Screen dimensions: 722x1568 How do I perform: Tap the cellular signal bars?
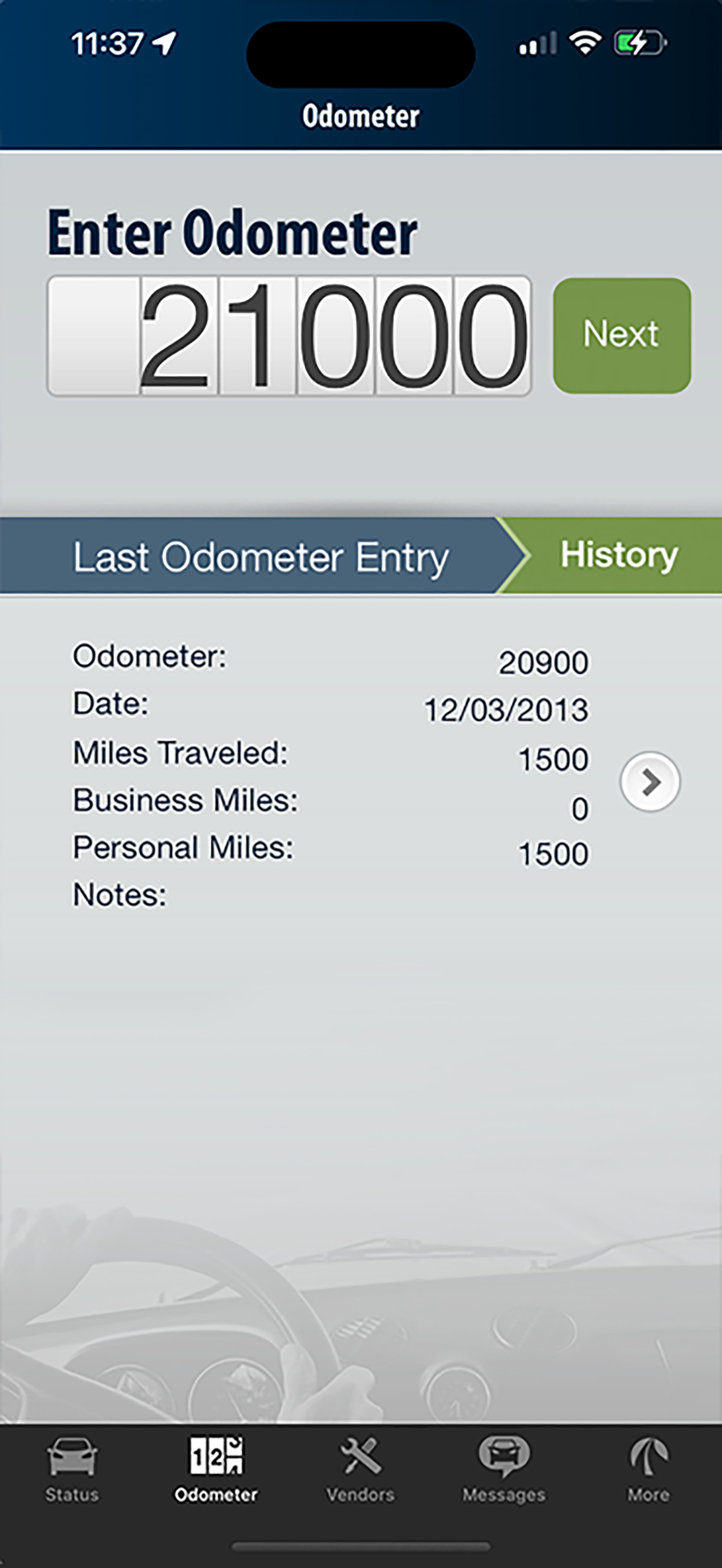[x=538, y=44]
